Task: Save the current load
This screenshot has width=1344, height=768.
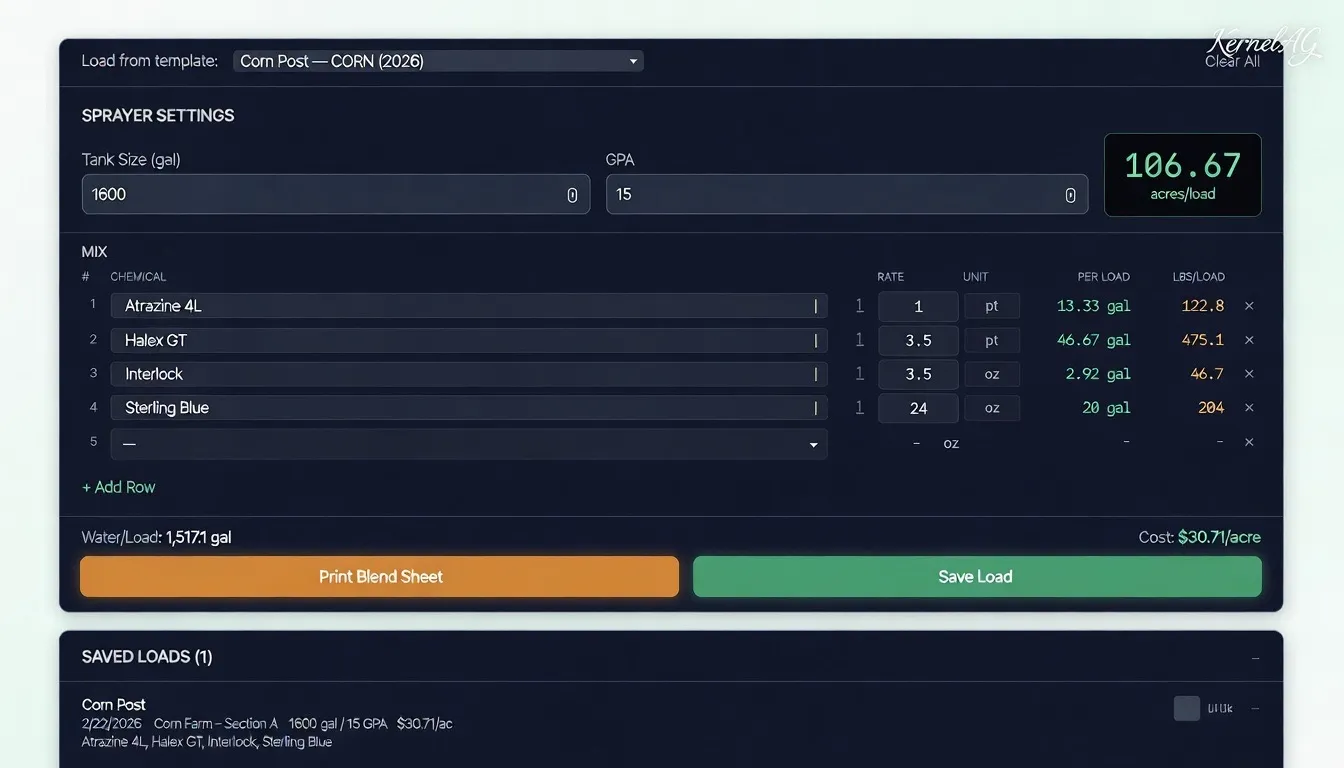Action: point(975,576)
